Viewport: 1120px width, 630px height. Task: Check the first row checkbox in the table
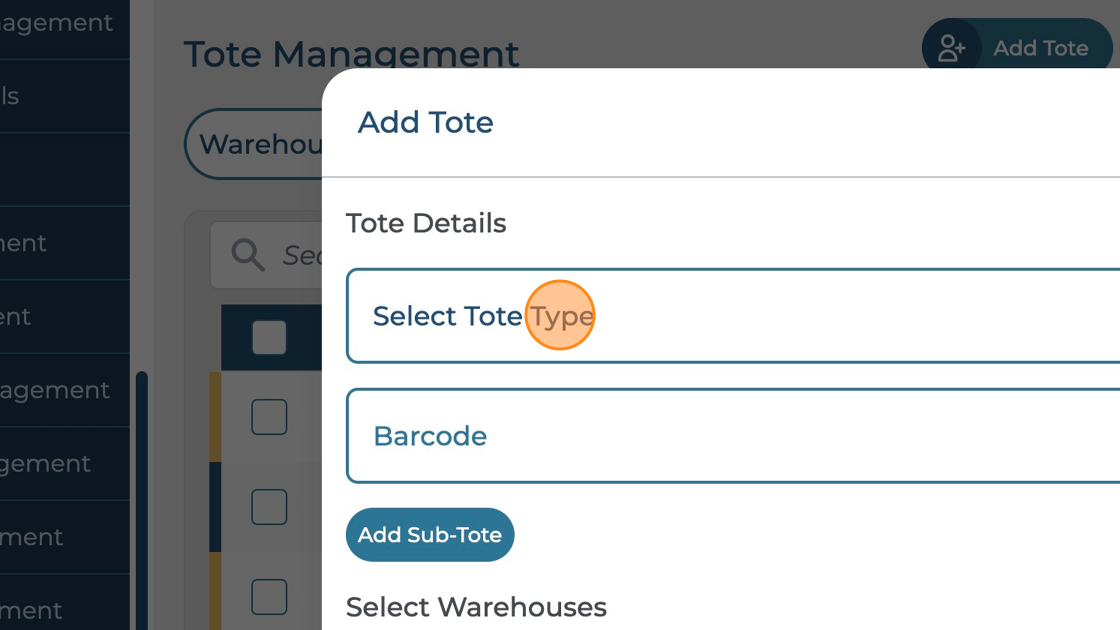point(269,418)
